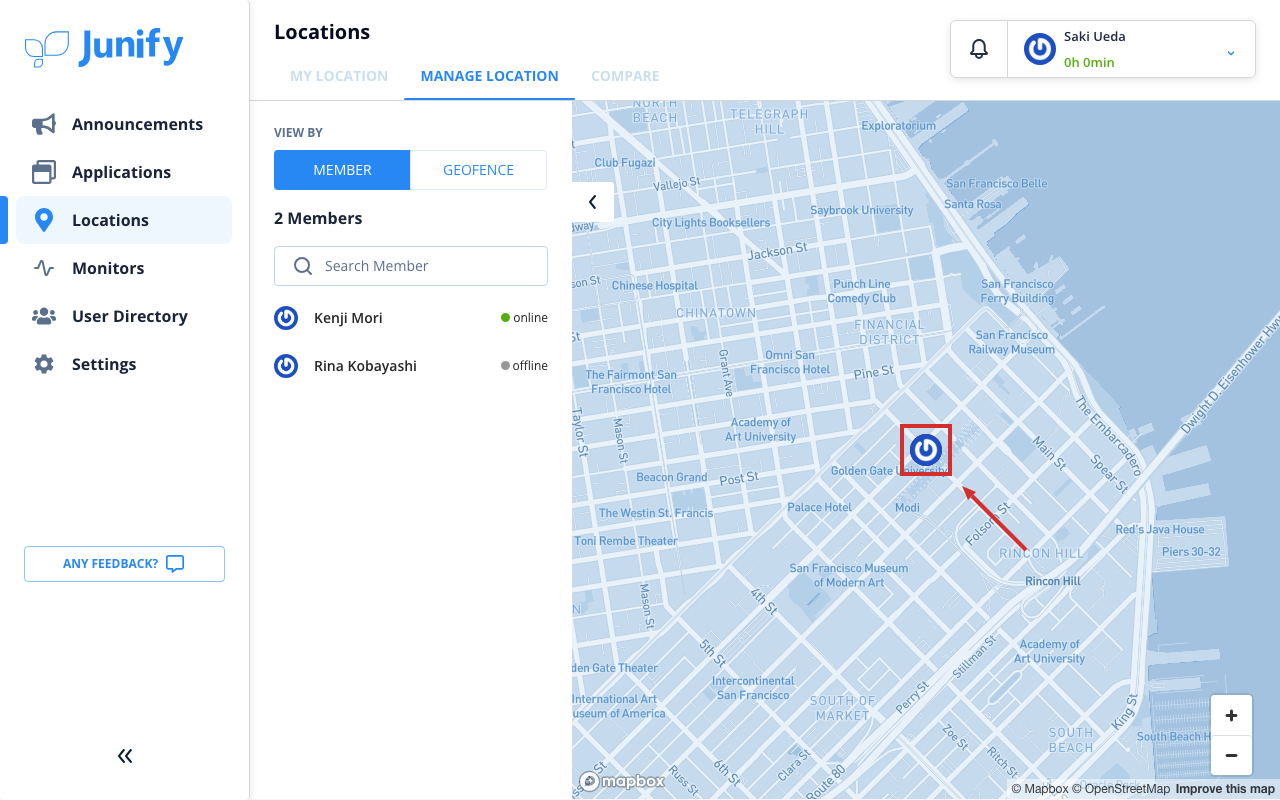Viewport: 1280px width, 800px height.
Task: Open the OpenStreetMap attribution link
Action: click(x=1121, y=789)
